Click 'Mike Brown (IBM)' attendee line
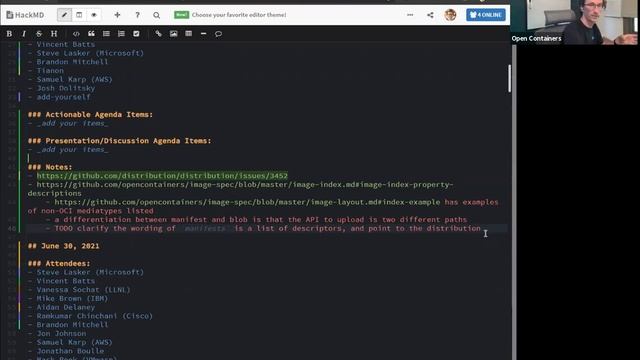Image resolution: width=640 pixels, height=360 pixels. pos(72,298)
